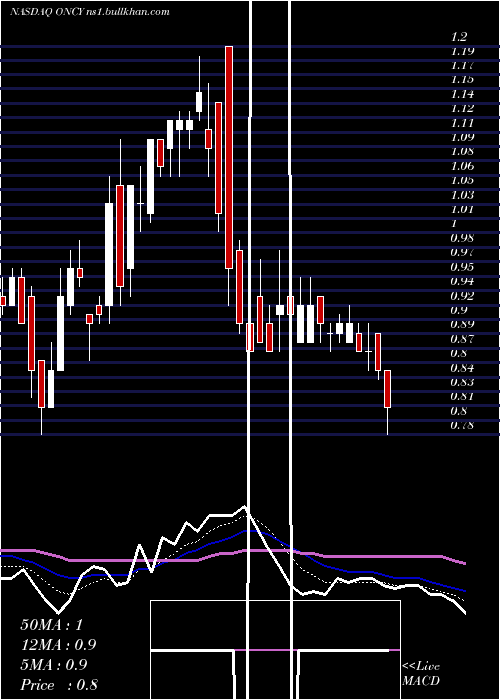Click the 1.09 price axis label

[x=462, y=137]
